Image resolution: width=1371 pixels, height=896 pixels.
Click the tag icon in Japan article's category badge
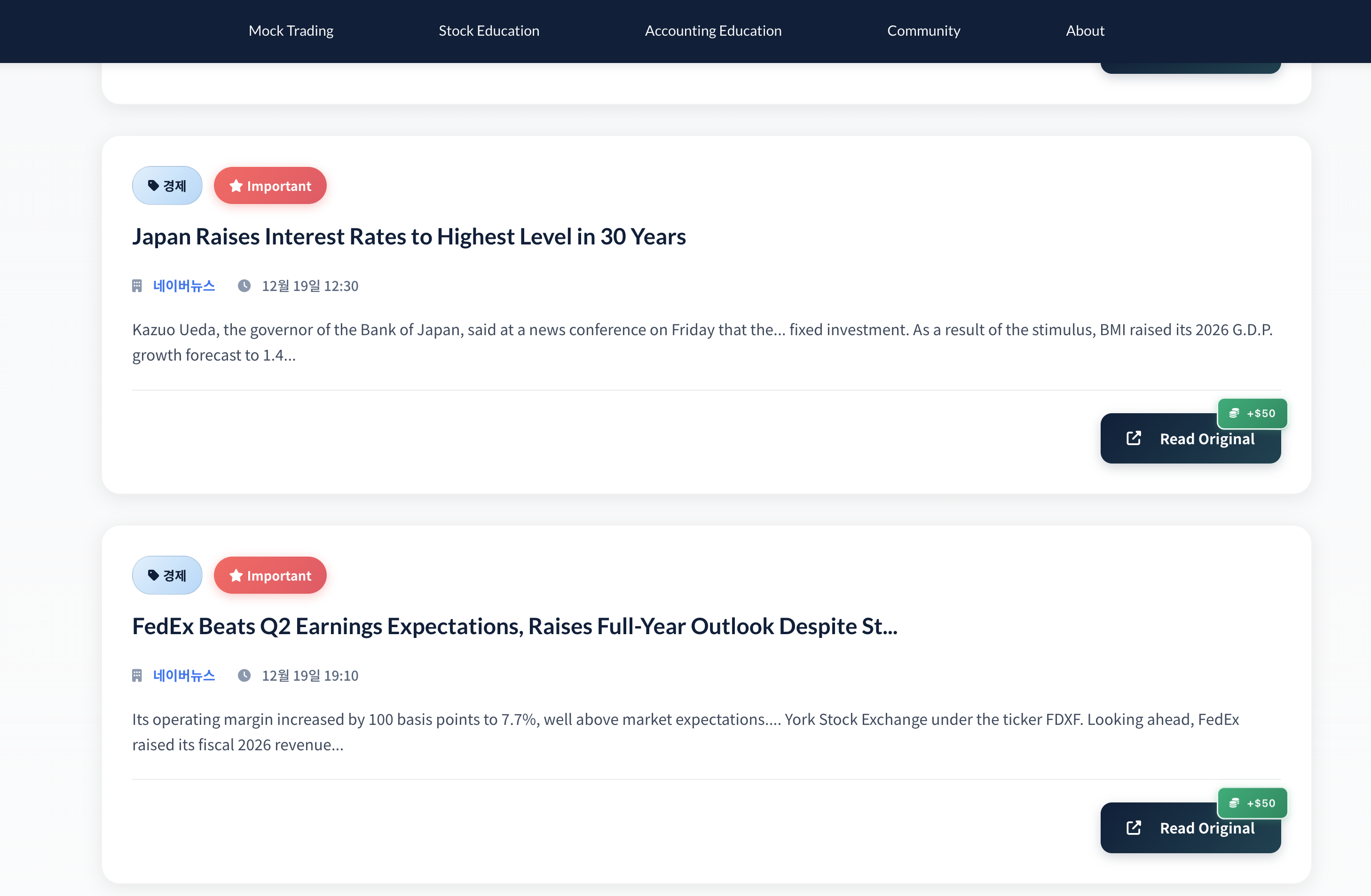[x=153, y=185]
